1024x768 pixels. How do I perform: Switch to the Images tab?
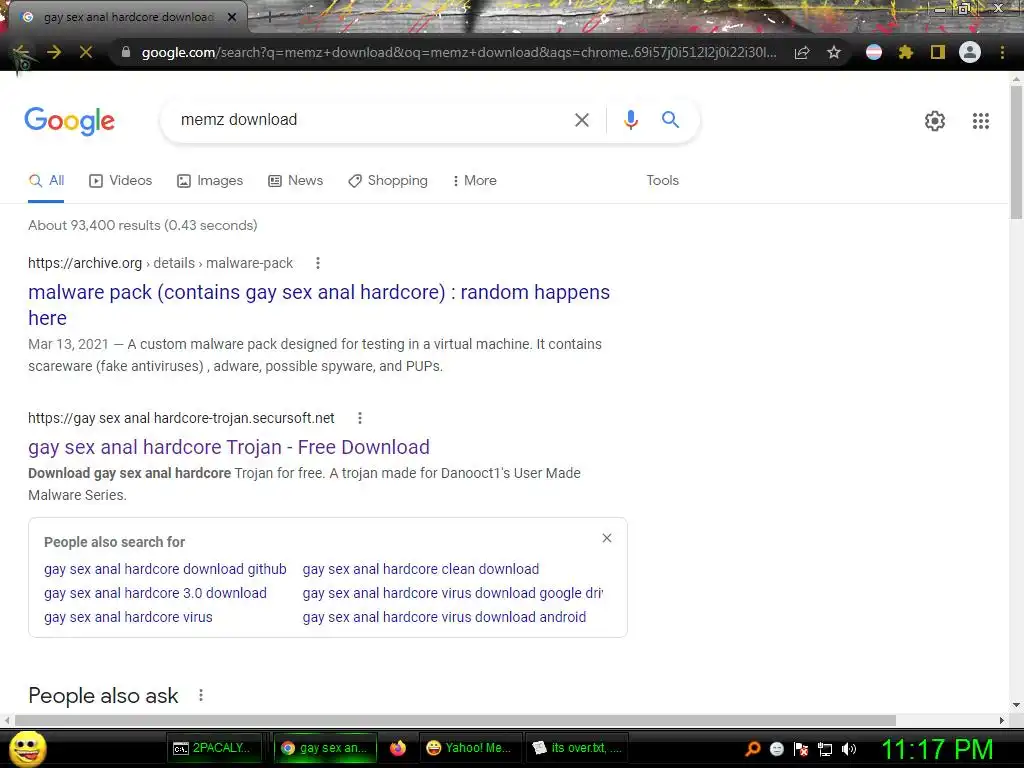point(210,180)
